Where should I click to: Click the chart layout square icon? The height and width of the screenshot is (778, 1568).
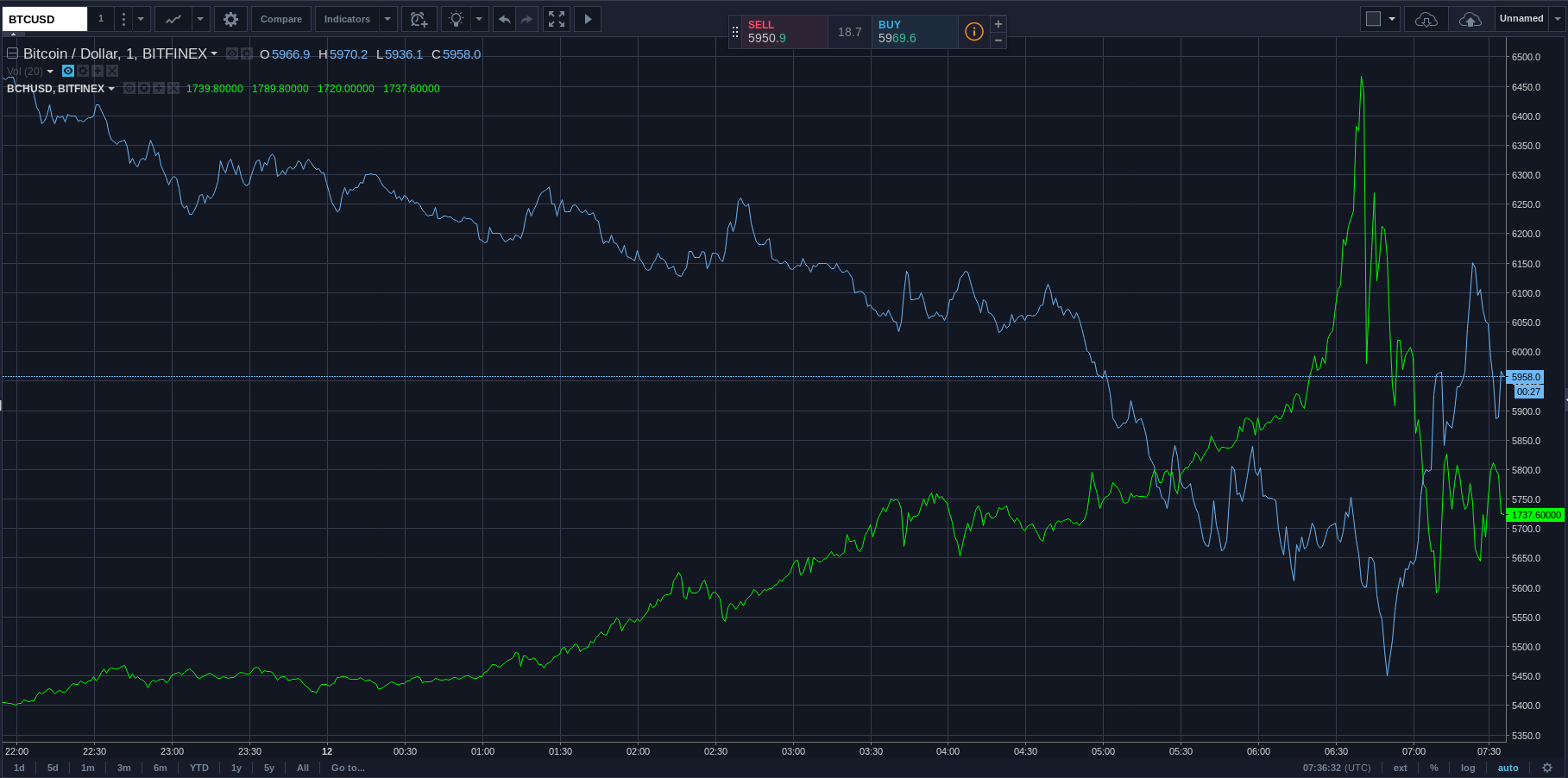pyautogui.click(x=1373, y=19)
